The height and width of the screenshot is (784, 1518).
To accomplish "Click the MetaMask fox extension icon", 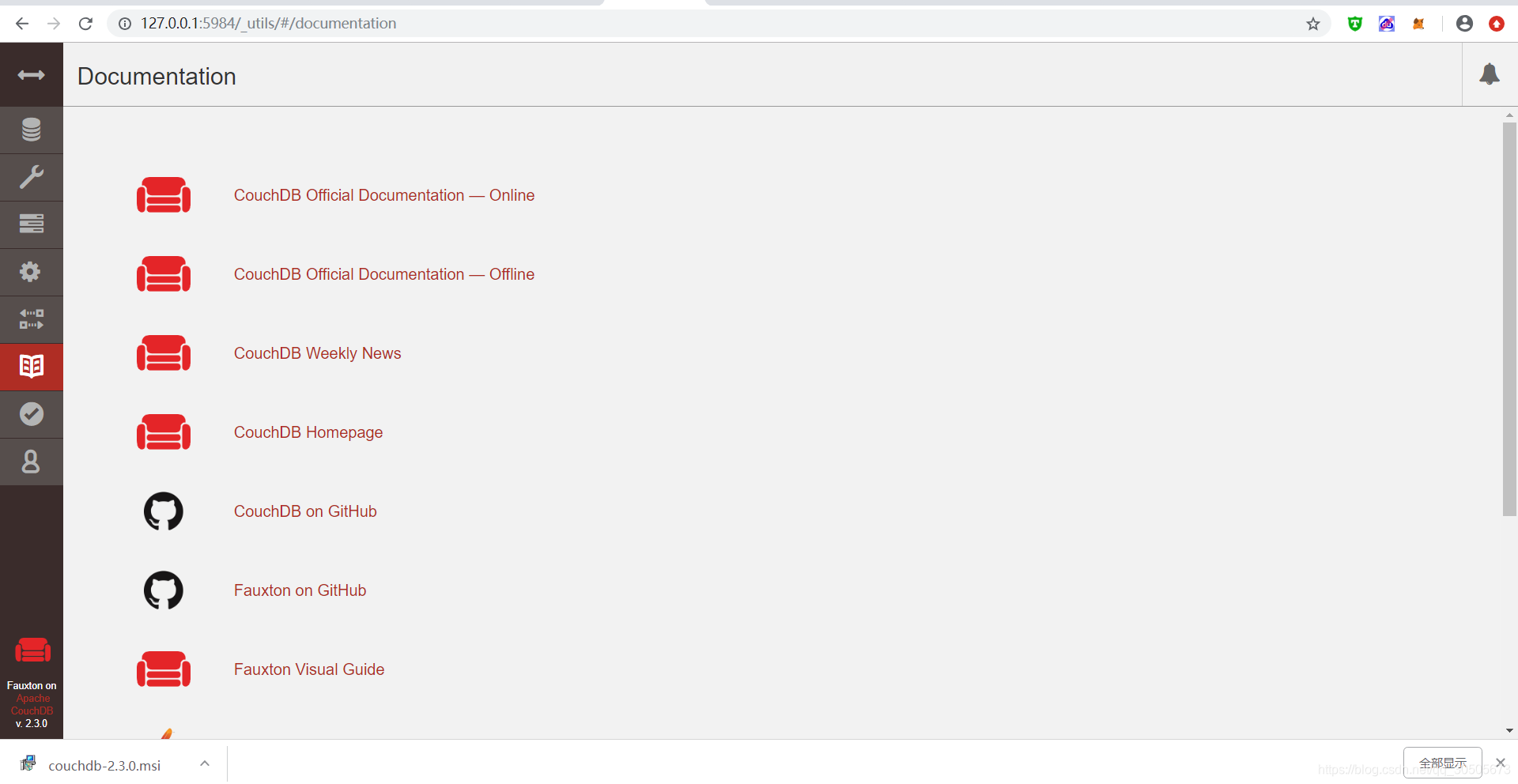I will point(1418,24).
